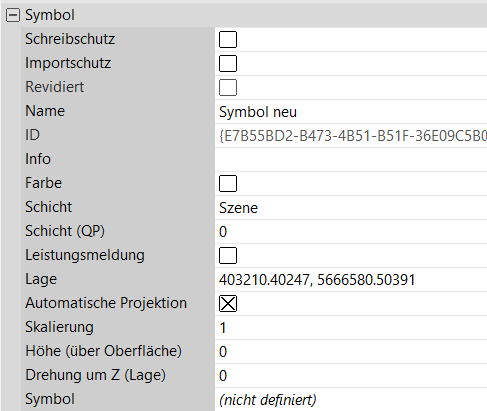Select the ID value field

tap(351, 136)
